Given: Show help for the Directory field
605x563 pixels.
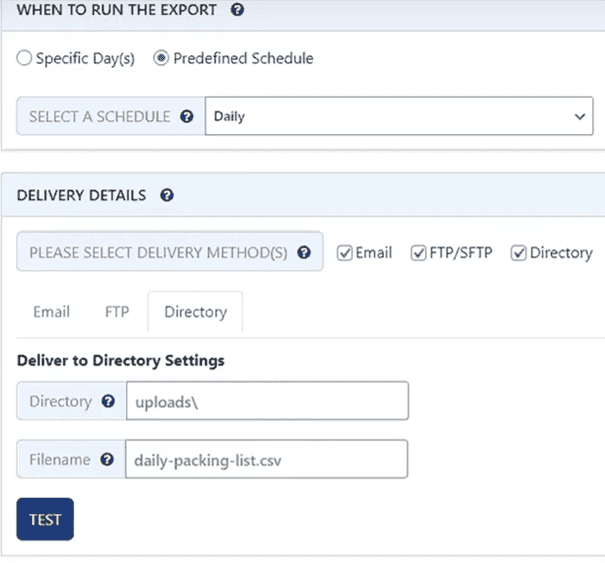Looking at the screenshot, I should 108,401.
